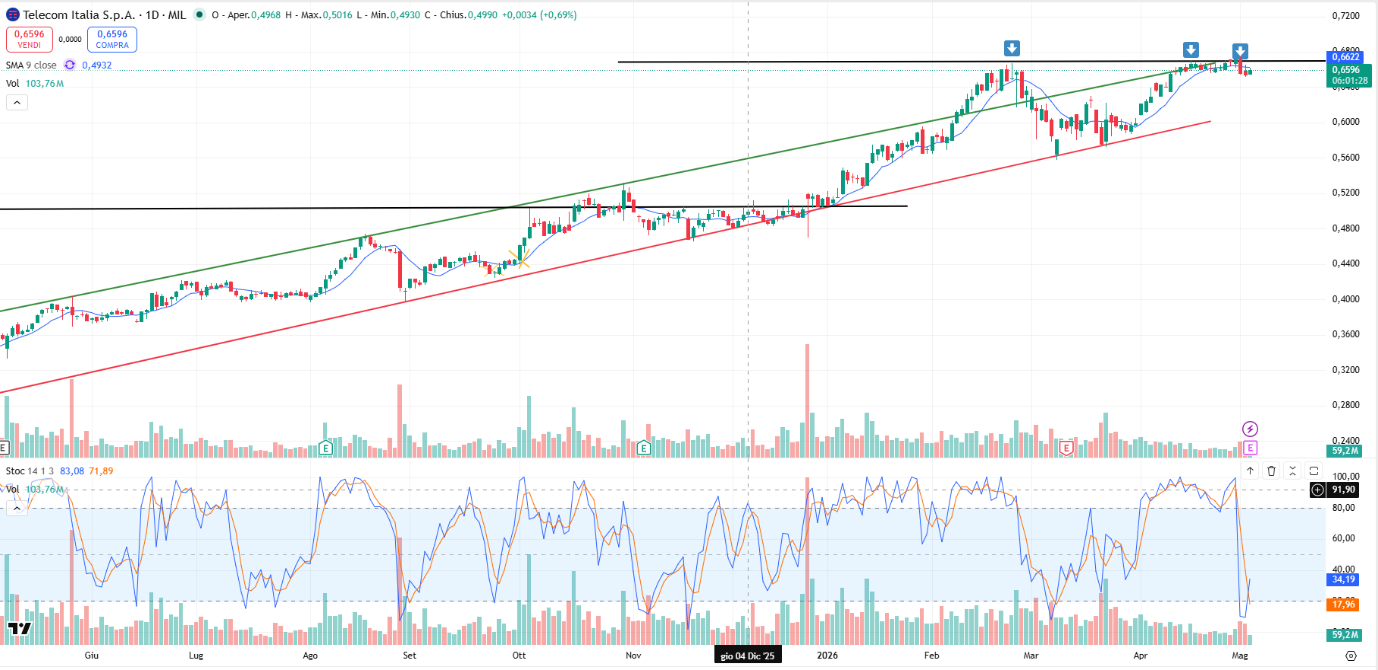Click the pink E earnings marker at Mag
1378x670 pixels.
[1250, 447]
